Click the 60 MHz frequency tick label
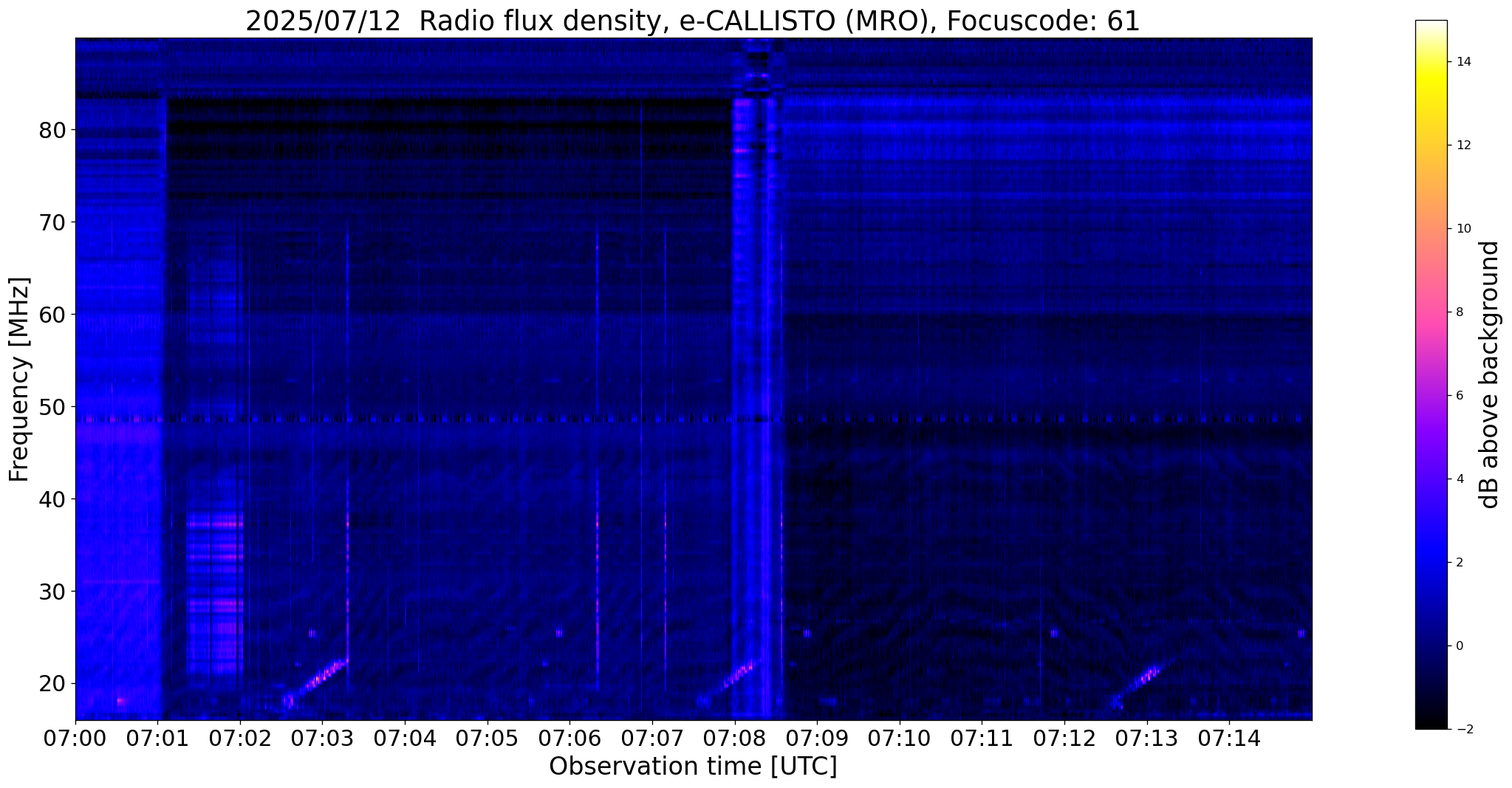1512x788 pixels. click(52, 315)
